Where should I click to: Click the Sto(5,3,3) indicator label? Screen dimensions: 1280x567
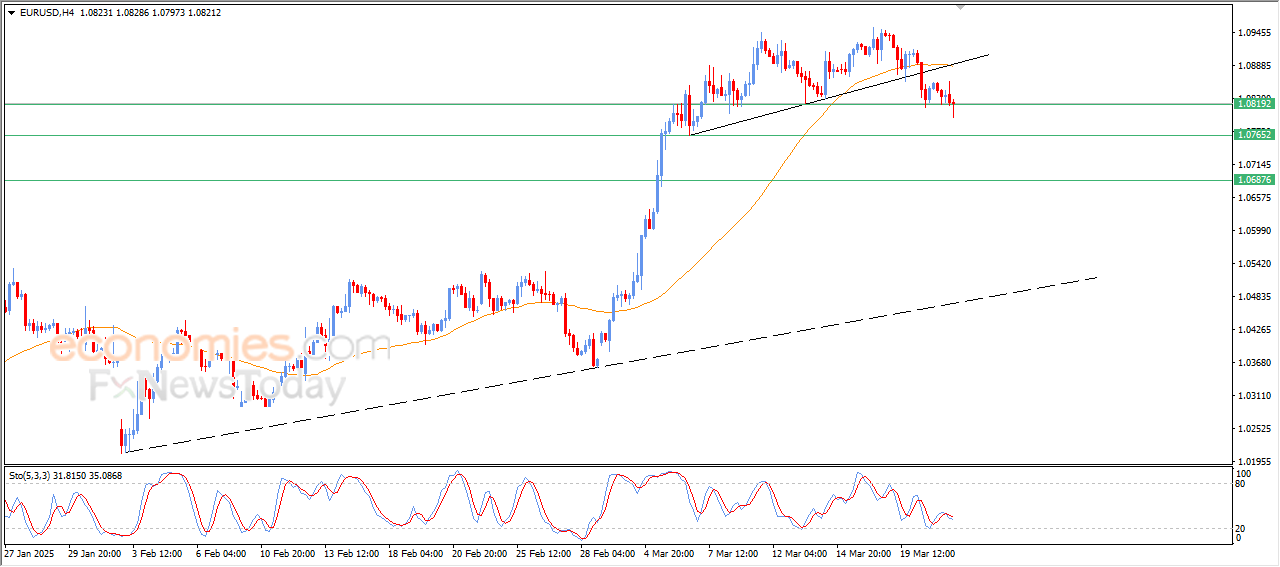[x=31, y=476]
